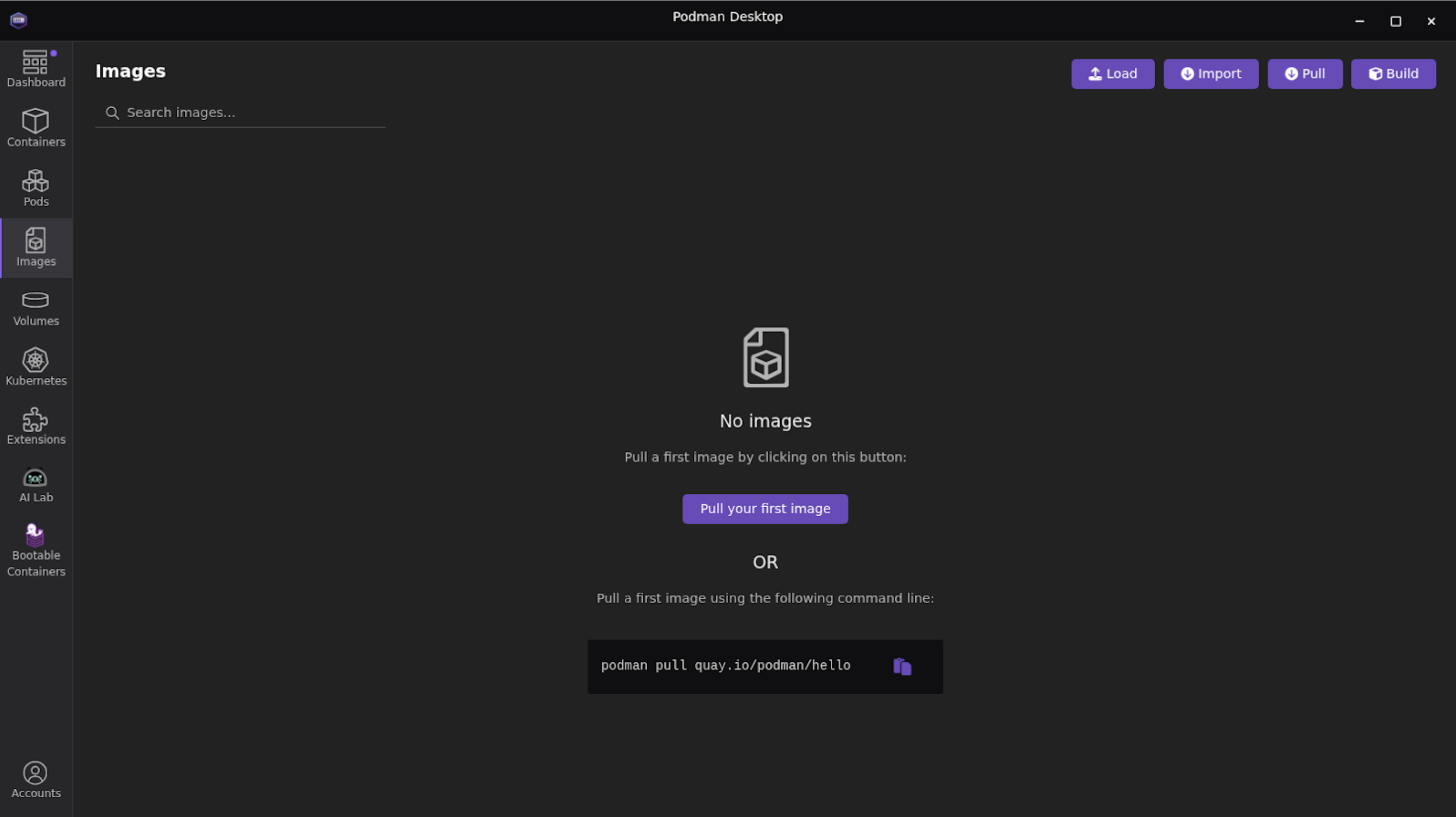Select the Images sidebar item
The width and height of the screenshot is (1456, 817).
(35, 248)
